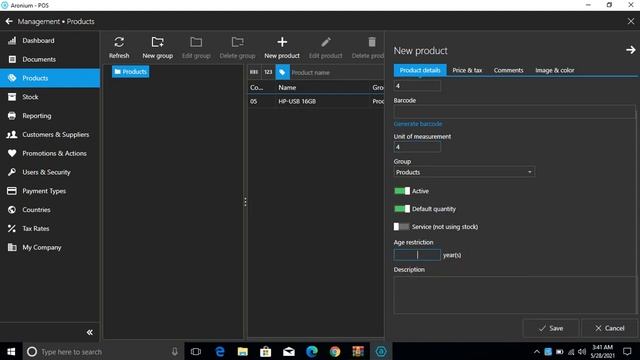The height and width of the screenshot is (360, 640).
Task: Switch to Comments tab
Action: [508, 70]
